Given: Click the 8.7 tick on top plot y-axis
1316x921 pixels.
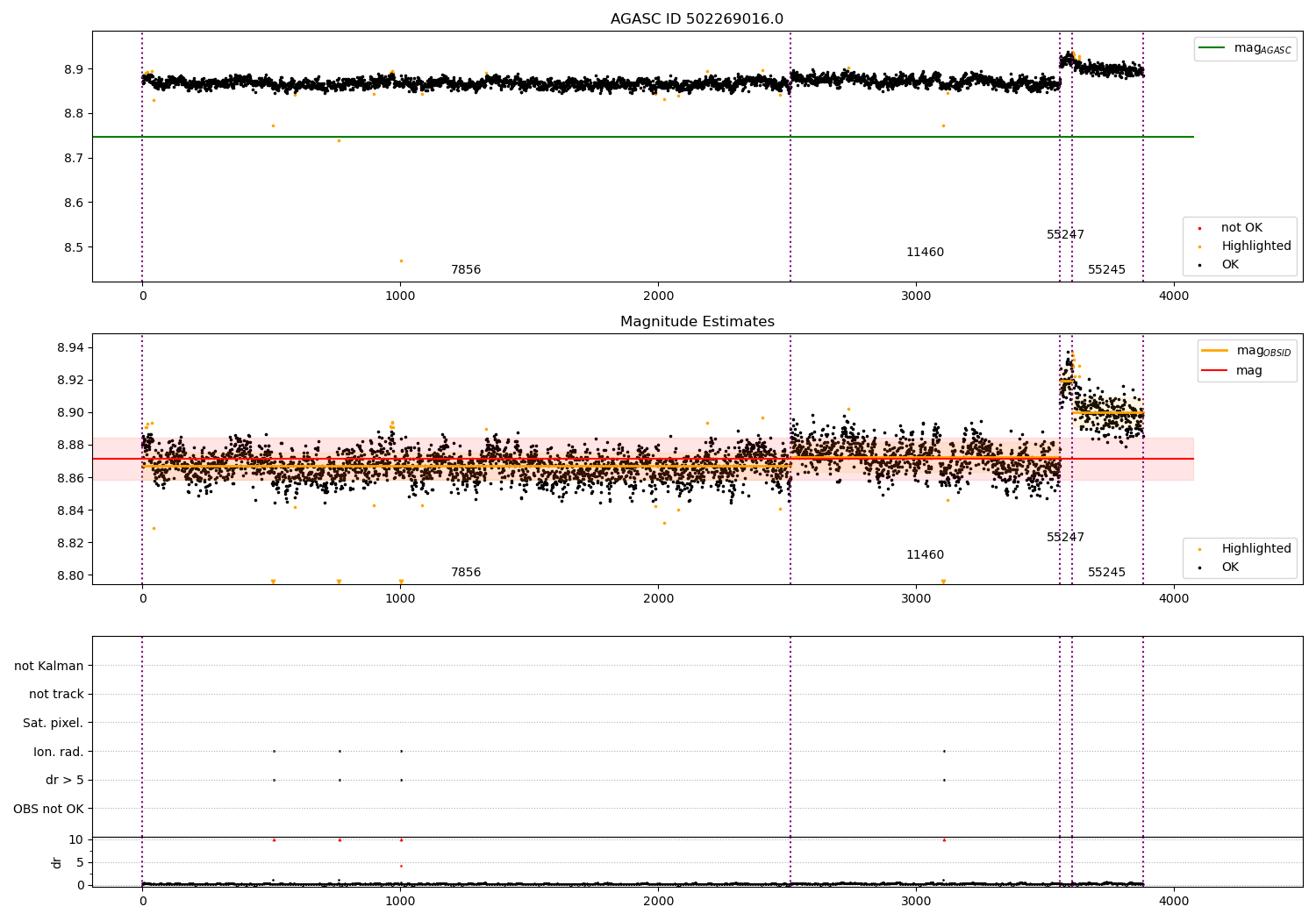Looking at the screenshot, I should [73, 159].
